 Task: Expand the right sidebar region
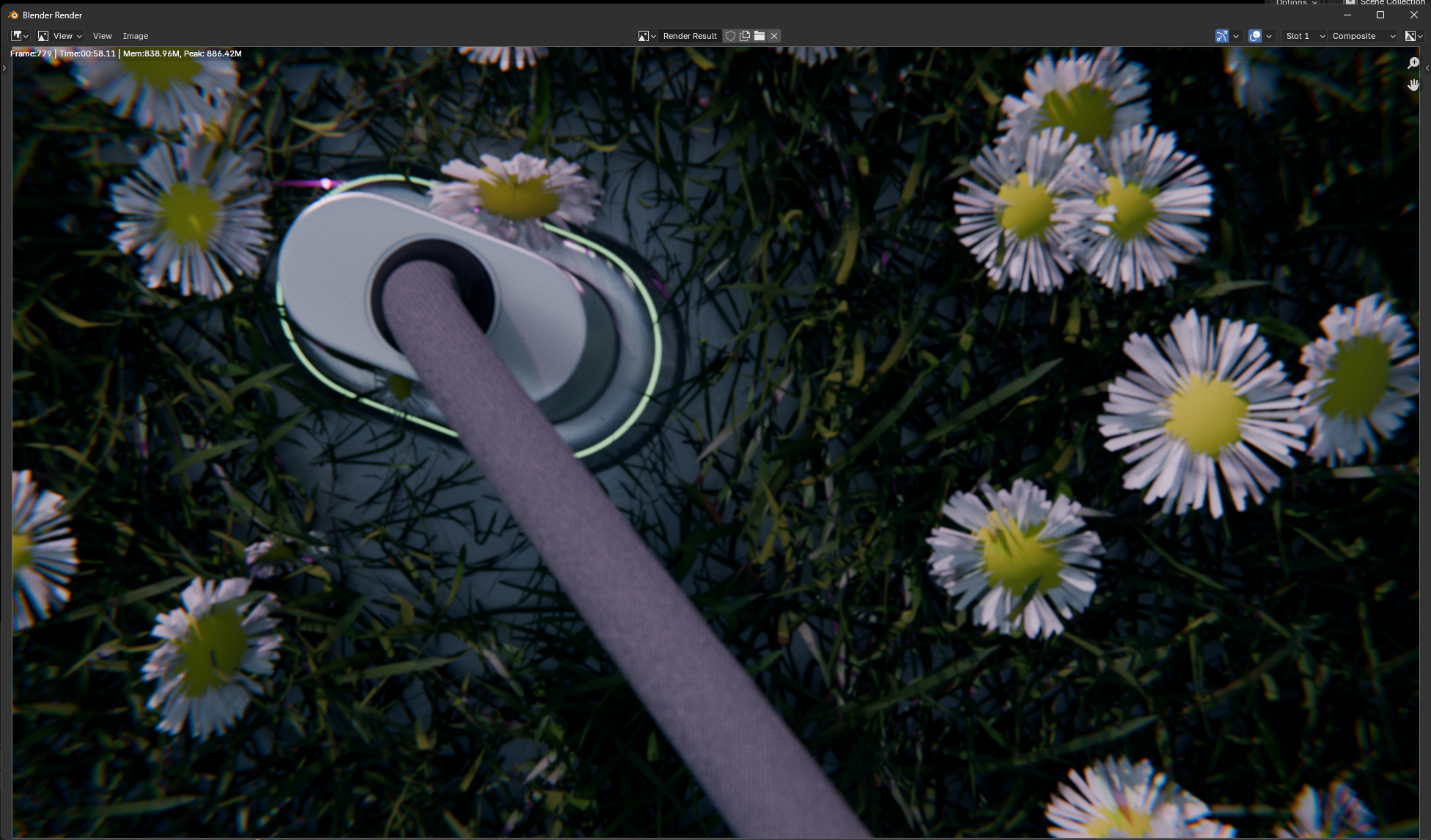click(1427, 68)
